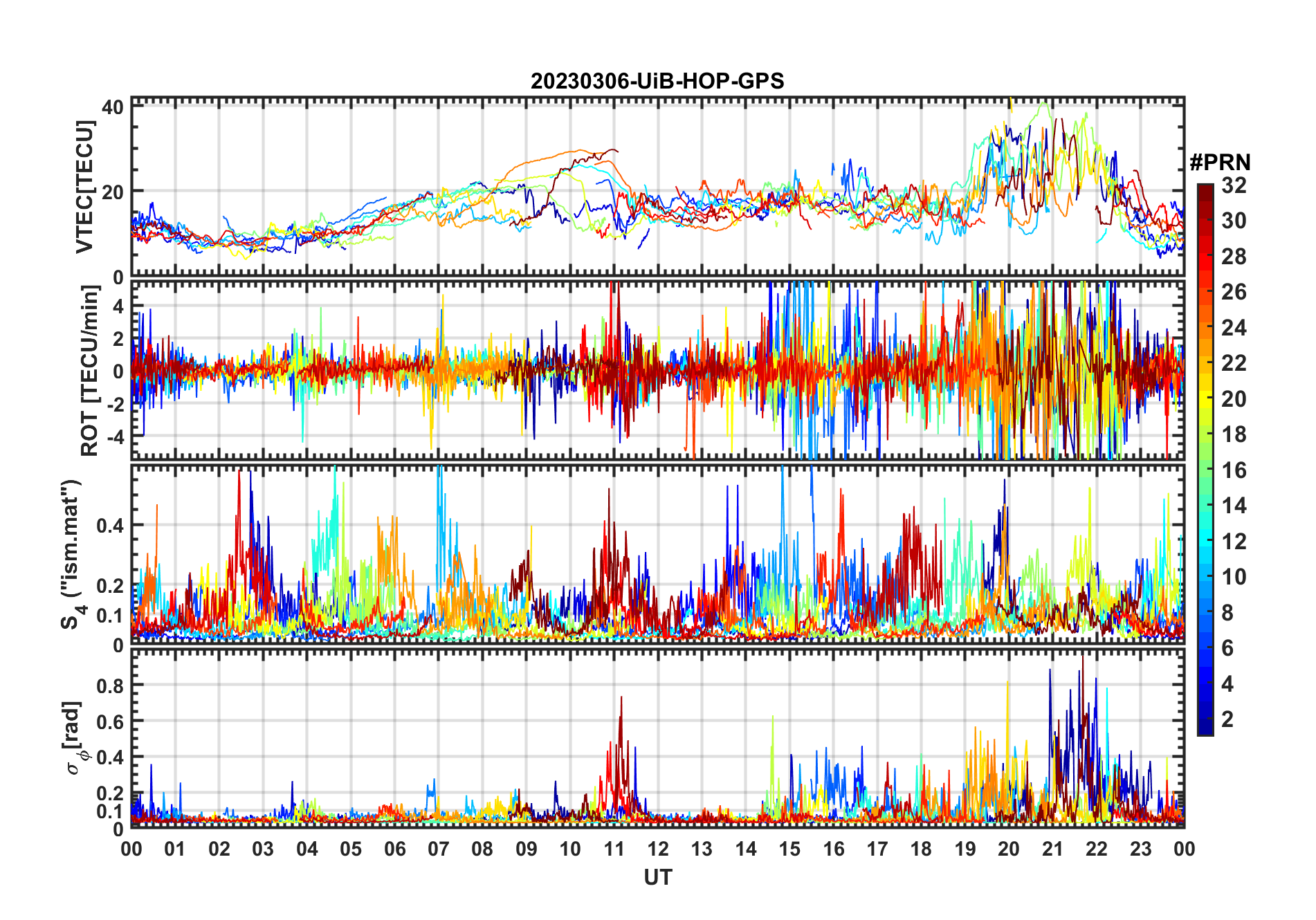Click x-axis tick label 15

click(x=789, y=849)
